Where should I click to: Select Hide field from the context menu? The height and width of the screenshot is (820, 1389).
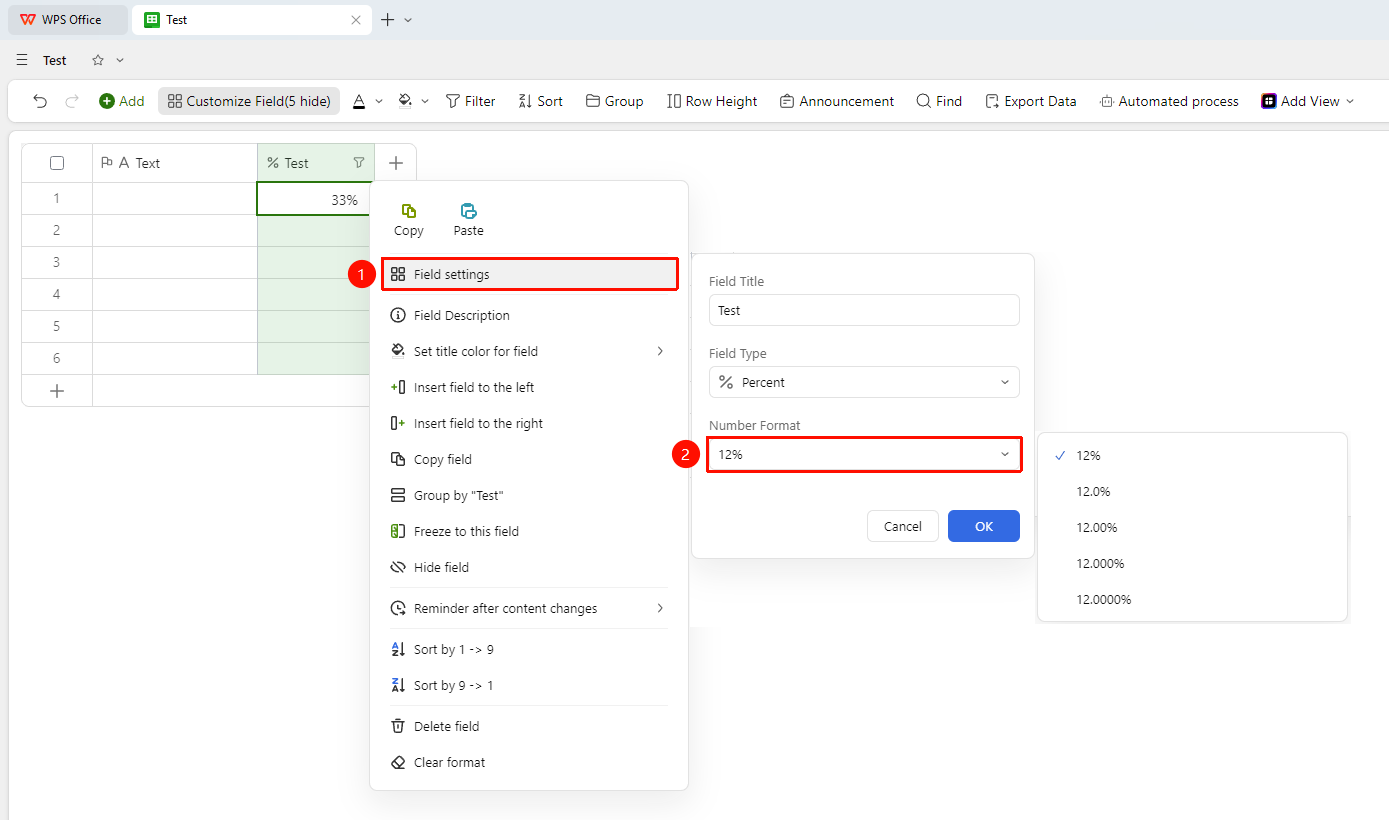pyautogui.click(x=528, y=567)
